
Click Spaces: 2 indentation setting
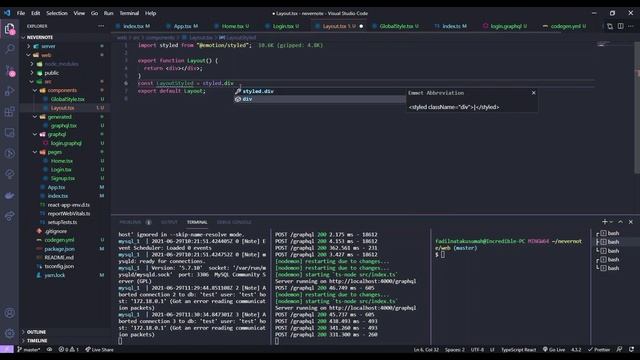click(x=455, y=349)
